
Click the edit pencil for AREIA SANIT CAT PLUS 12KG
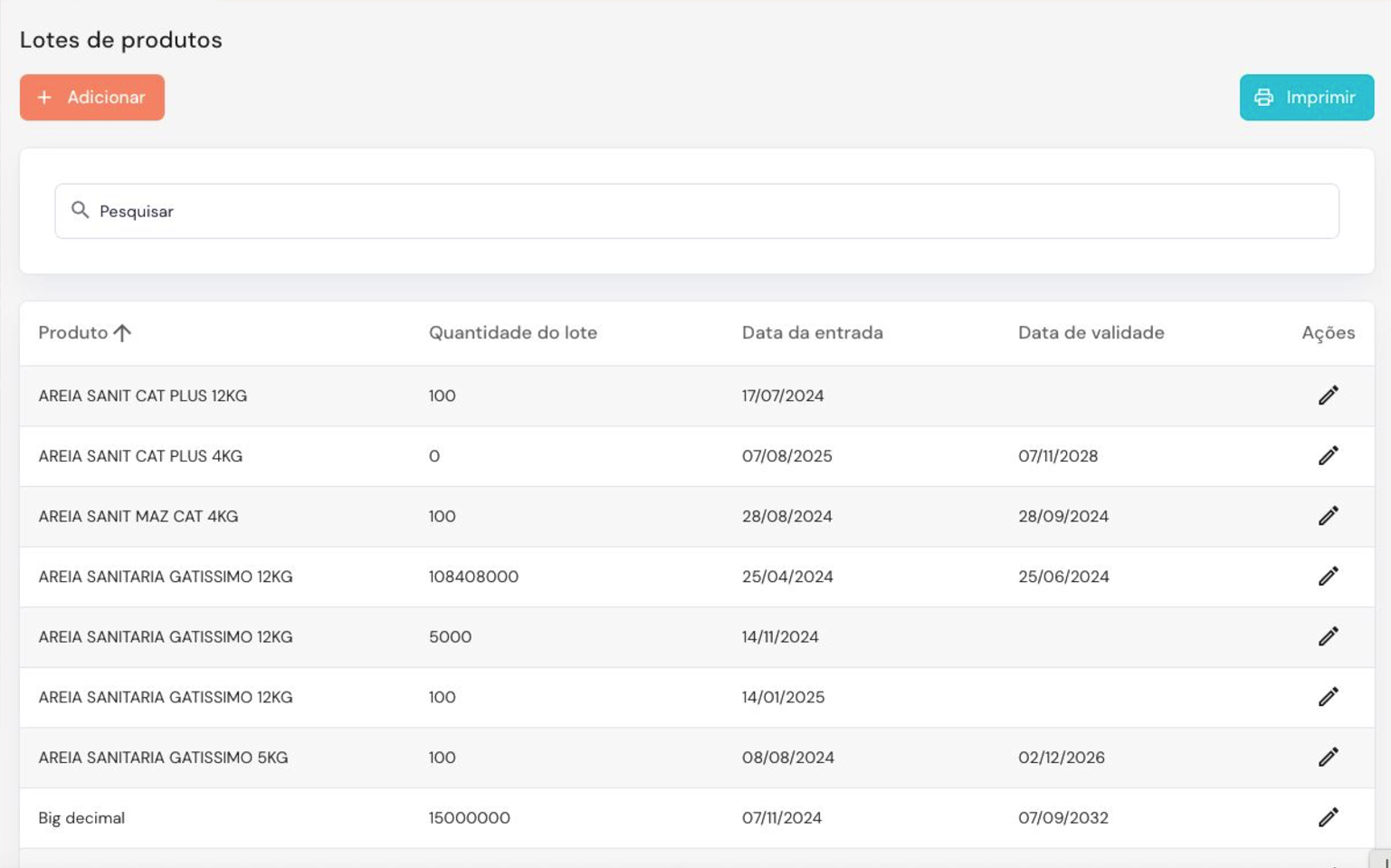(x=1328, y=396)
